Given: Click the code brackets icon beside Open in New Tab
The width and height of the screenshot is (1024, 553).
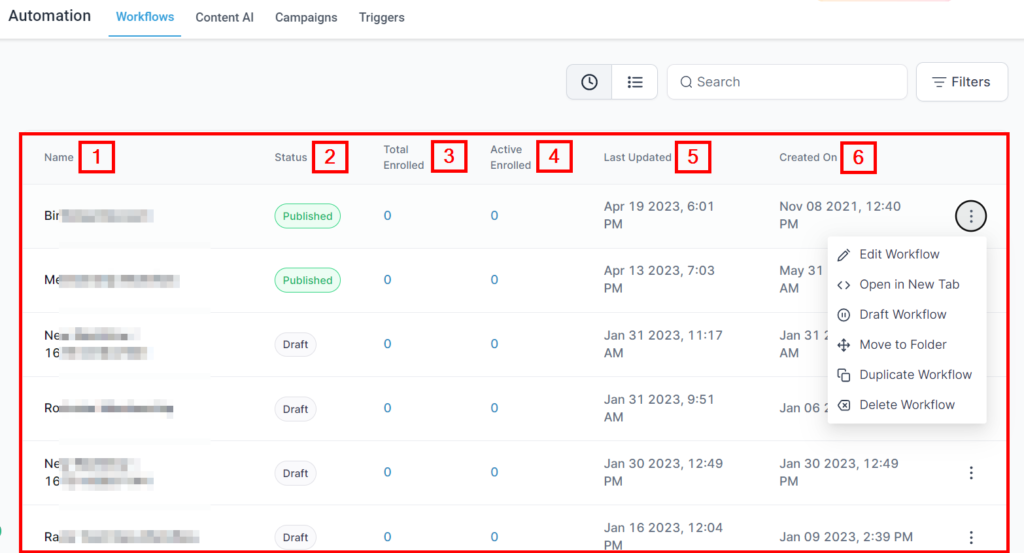Looking at the screenshot, I should point(844,285).
